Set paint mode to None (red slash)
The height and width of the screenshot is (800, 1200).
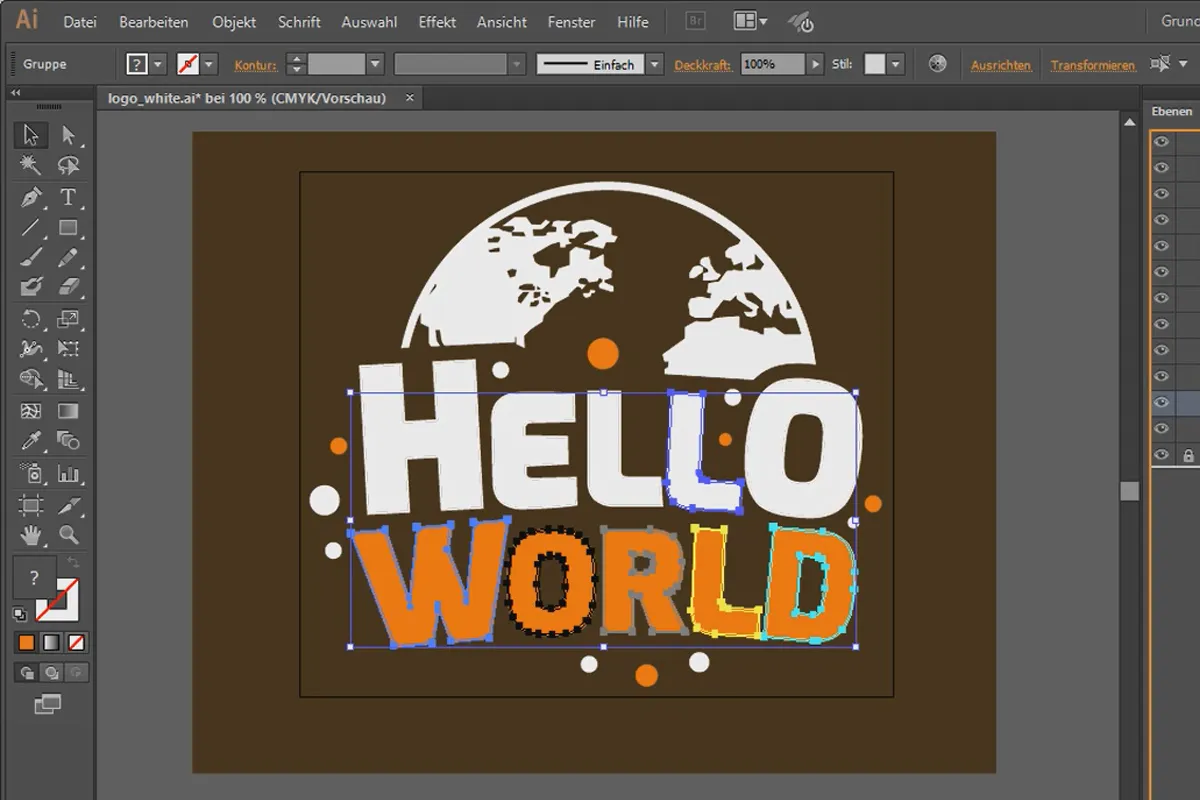pos(77,642)
